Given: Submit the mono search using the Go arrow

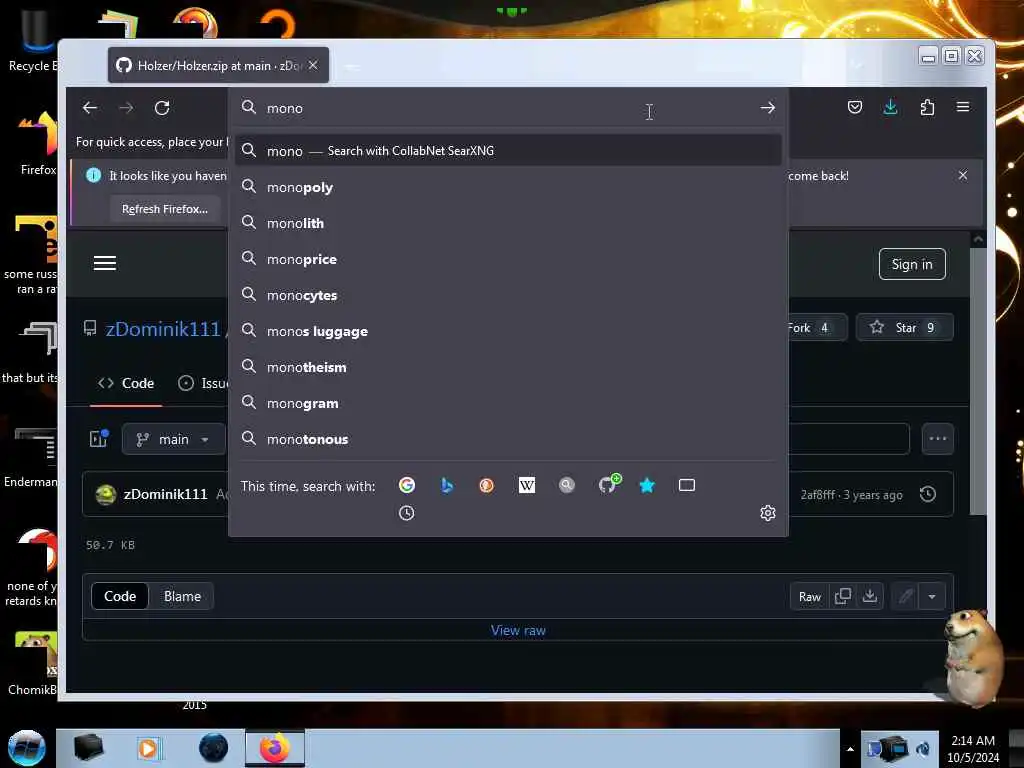Looking at the screenshot, I should 767,108.
